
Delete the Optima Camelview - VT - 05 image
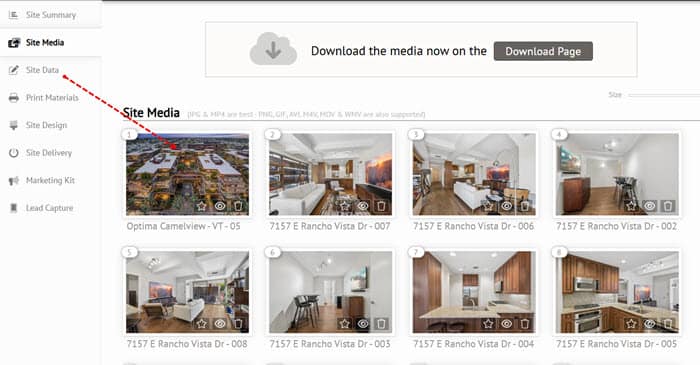tap(238, 206)
